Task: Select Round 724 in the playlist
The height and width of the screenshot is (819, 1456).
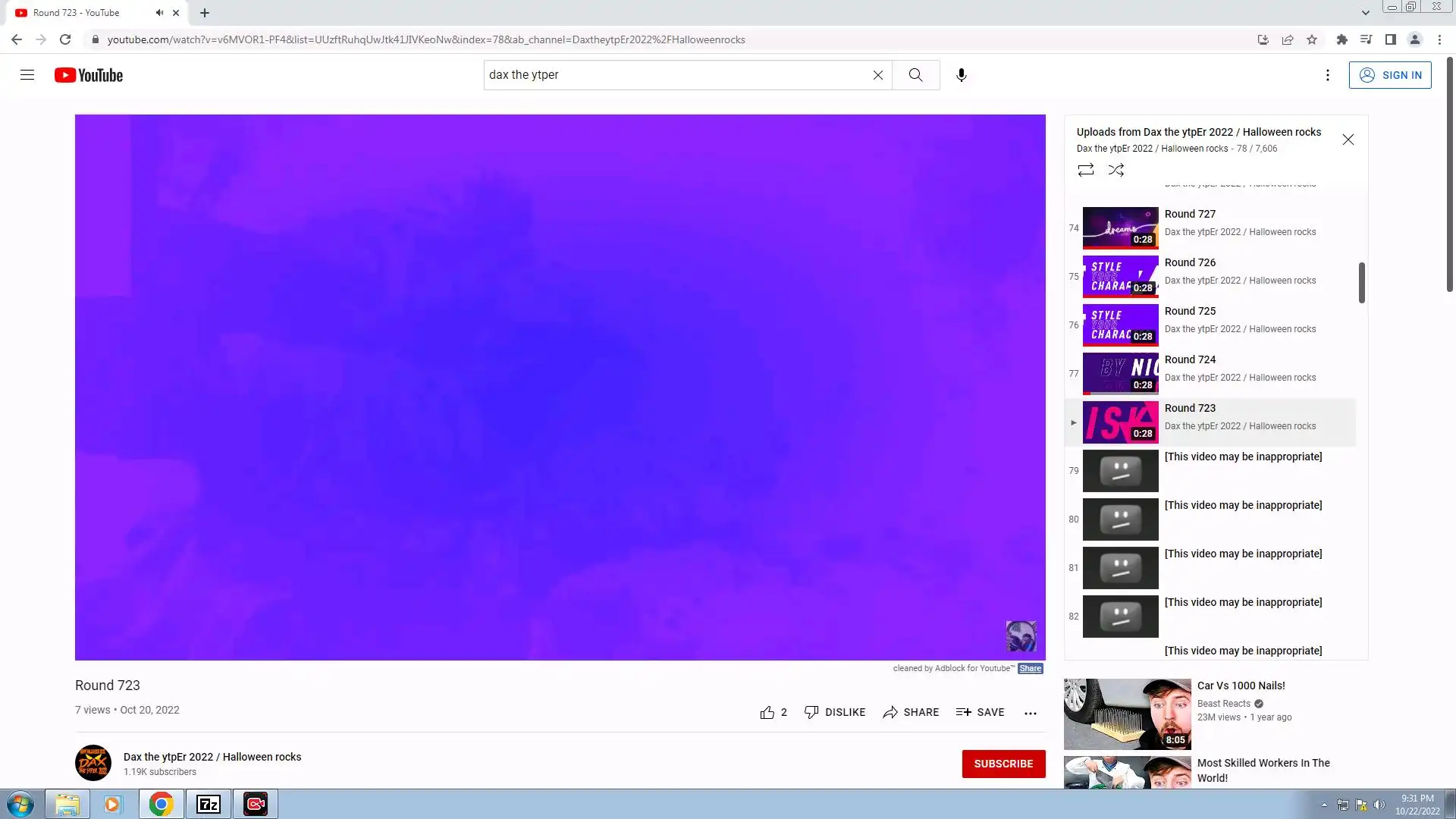Action: [1190, 360]
